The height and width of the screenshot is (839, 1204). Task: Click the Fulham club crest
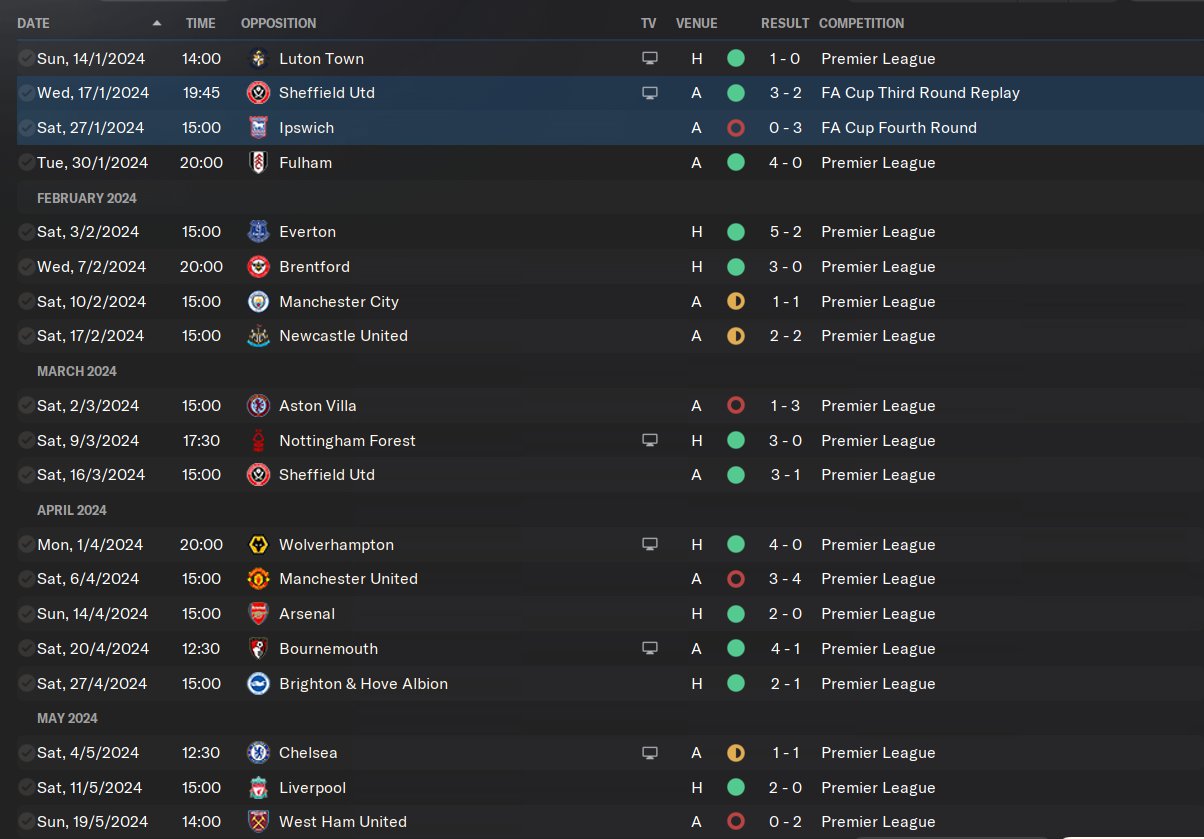pyautogui.click(x=258, y=162)
